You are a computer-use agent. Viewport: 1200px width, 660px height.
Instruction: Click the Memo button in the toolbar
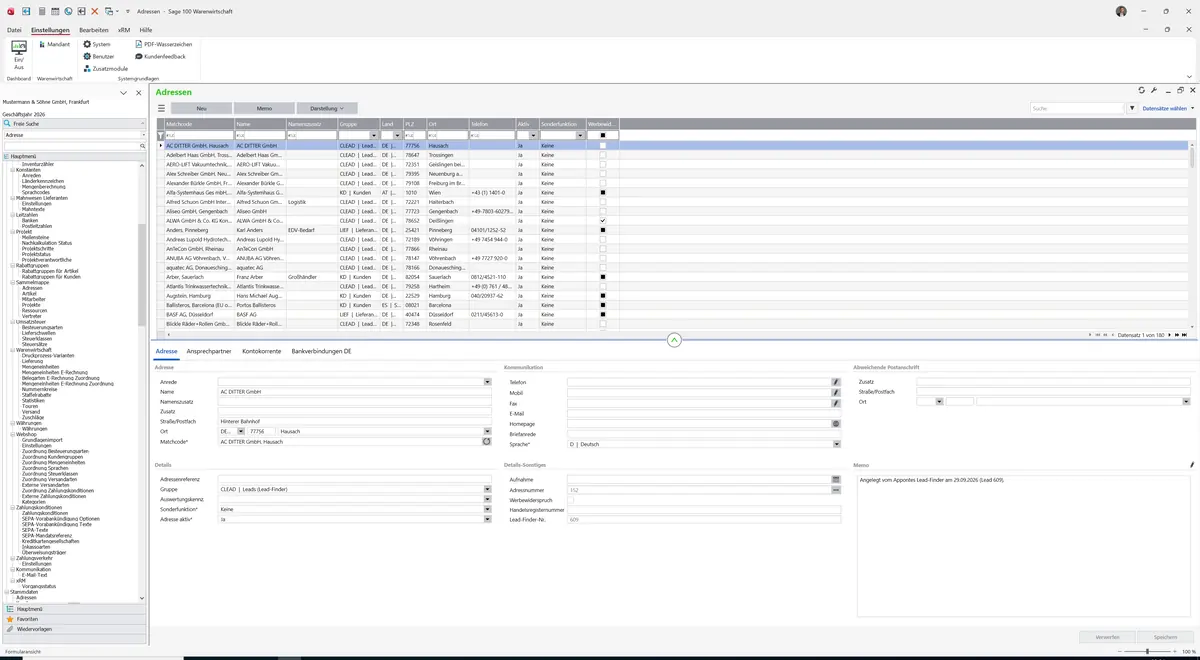point(264,108)
